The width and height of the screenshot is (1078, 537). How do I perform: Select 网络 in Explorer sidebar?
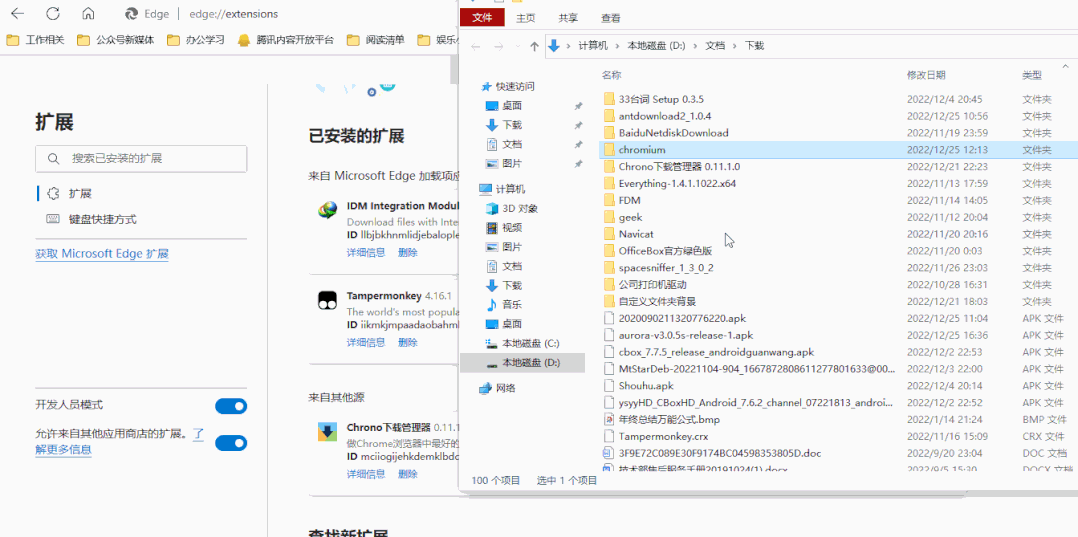(497, 388)
